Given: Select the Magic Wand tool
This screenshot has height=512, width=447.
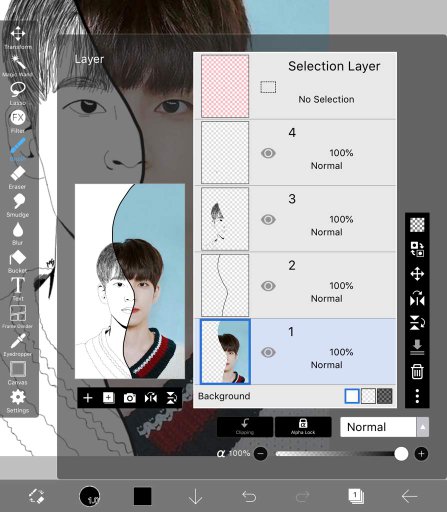Looking at the screenshot, I should (18, 66).
